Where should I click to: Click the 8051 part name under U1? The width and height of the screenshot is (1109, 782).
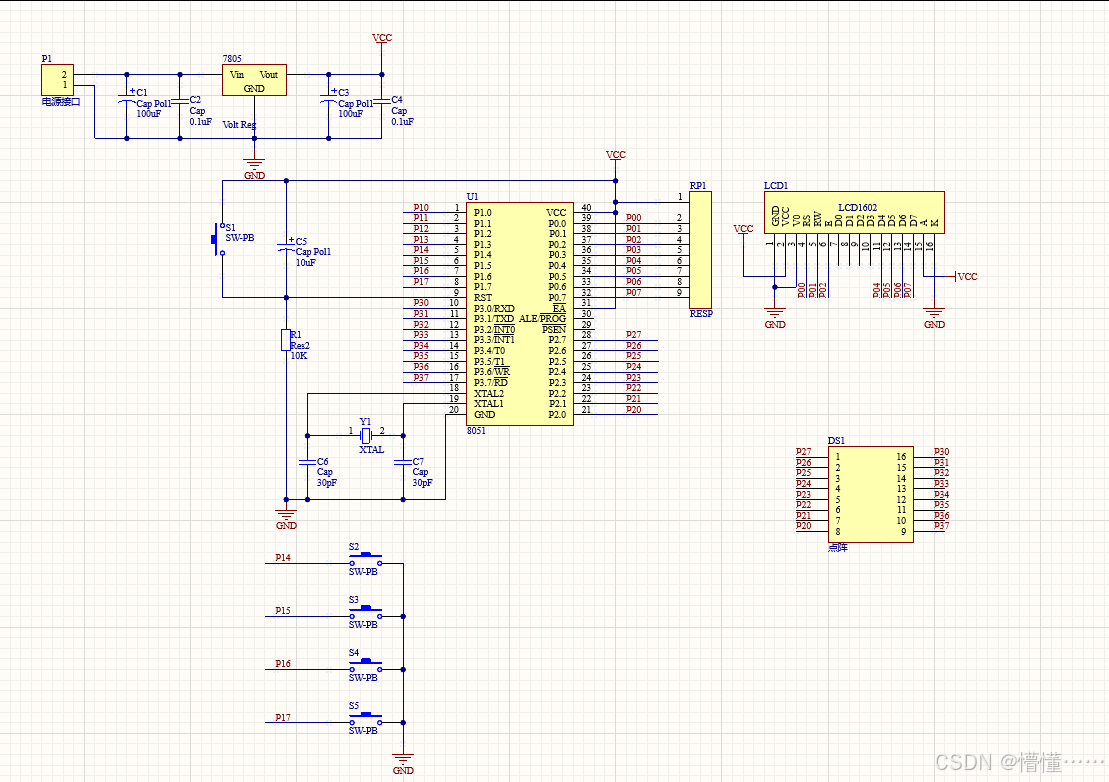point(476,431)
